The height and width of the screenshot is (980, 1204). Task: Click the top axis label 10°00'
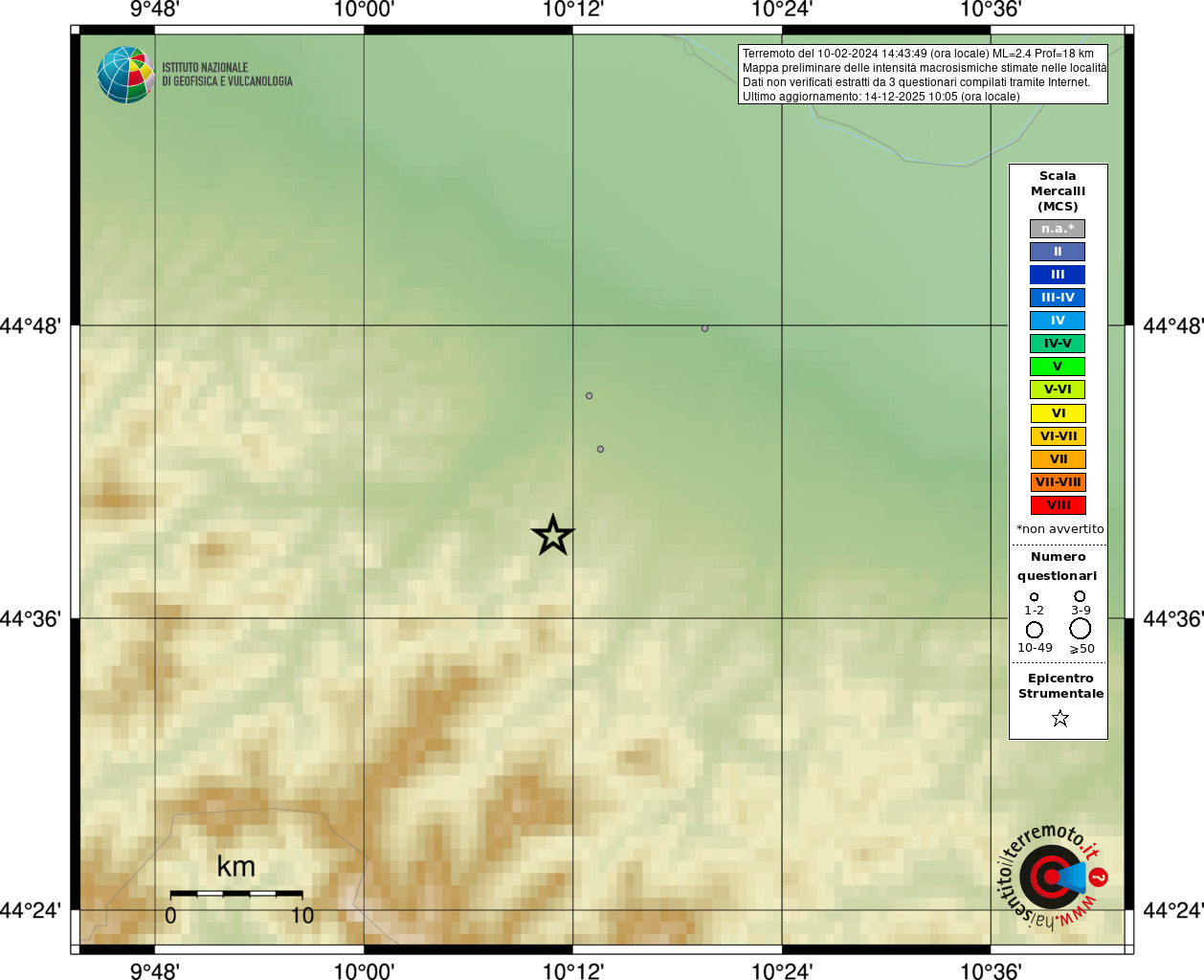pos(364,10)
